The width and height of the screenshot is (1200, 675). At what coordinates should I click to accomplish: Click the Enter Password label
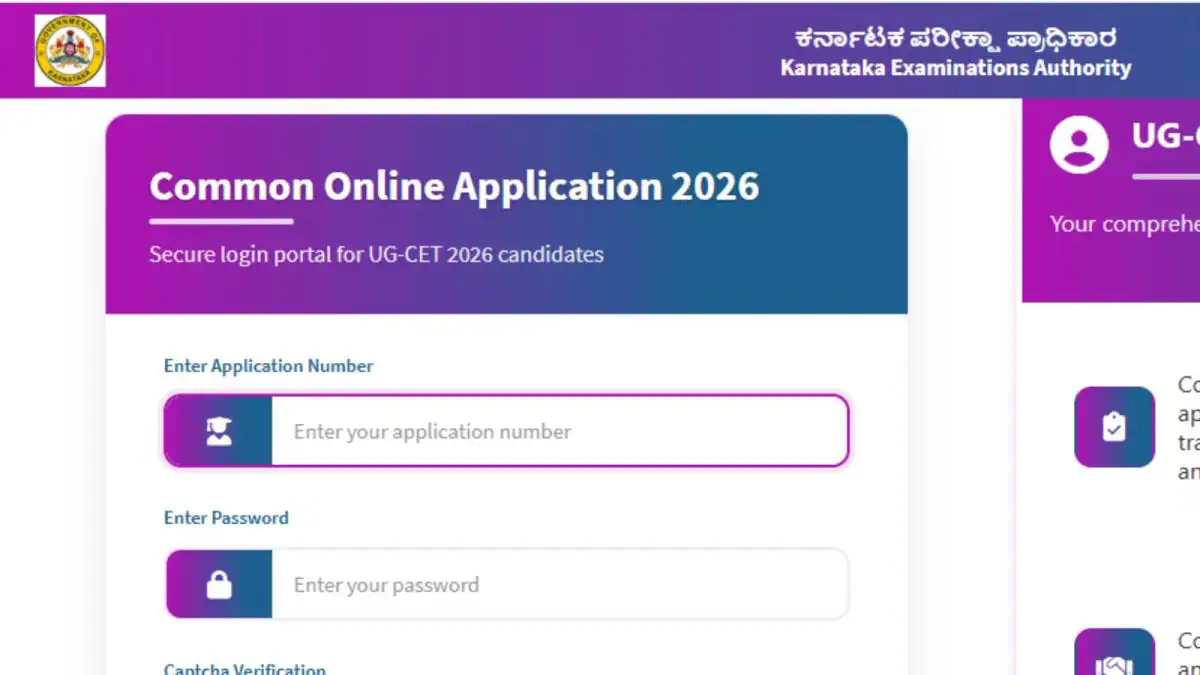(226, 517)
